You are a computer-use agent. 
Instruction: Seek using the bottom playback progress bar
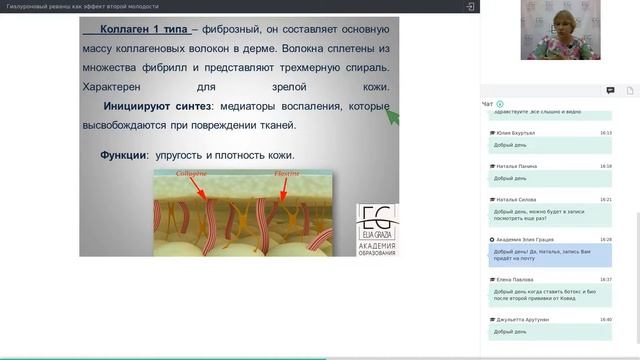tap(320, 359)
